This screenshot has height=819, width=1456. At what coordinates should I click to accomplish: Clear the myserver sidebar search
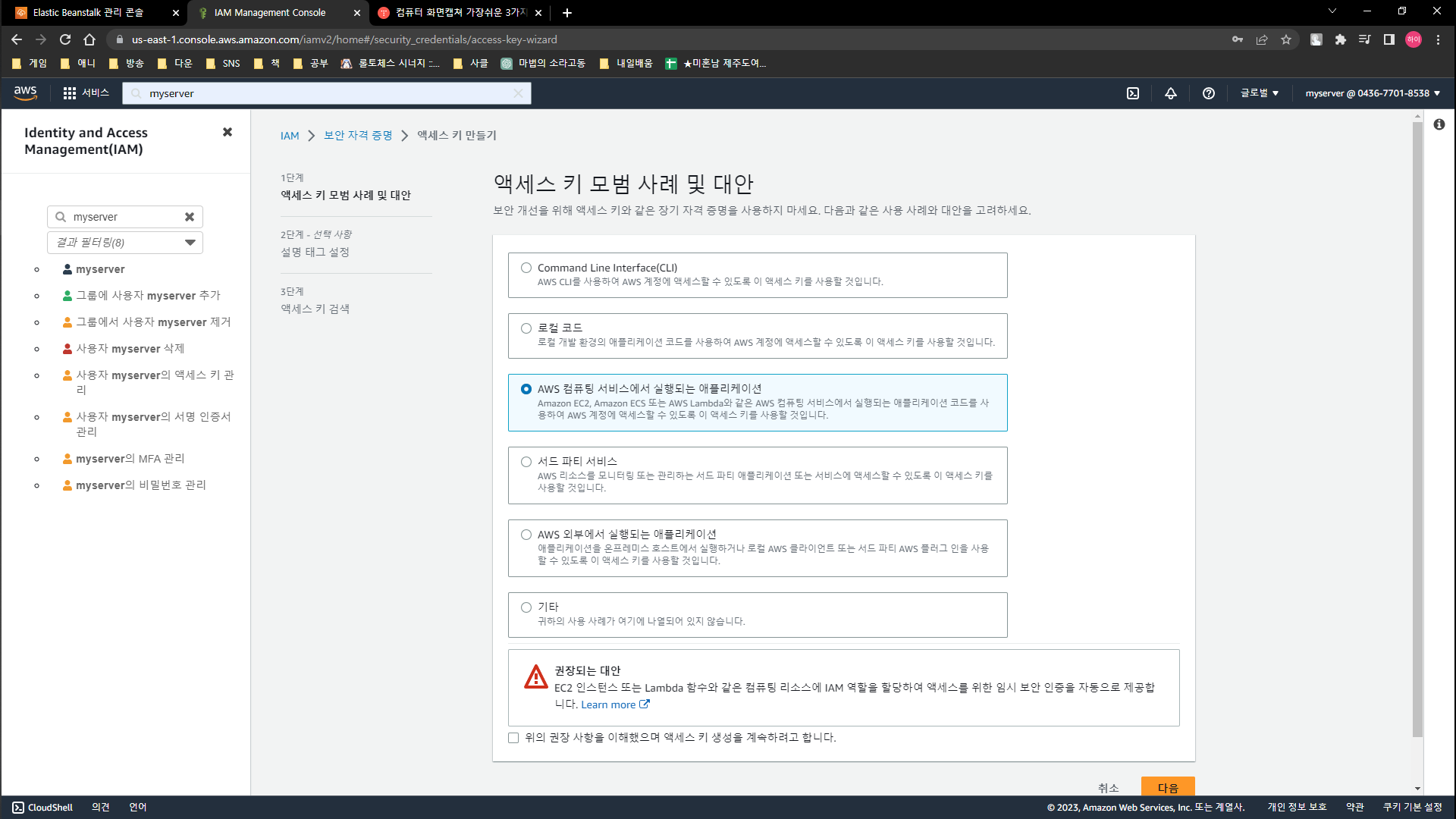[190, 217]
